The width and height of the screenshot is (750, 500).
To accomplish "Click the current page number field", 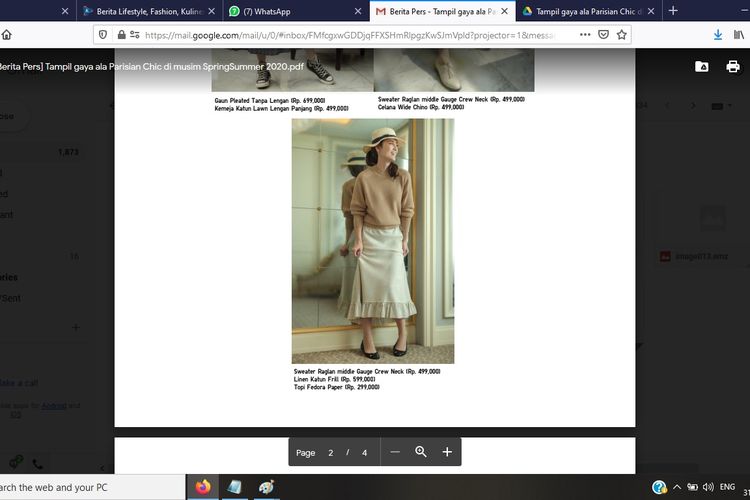I will (331, 453).
